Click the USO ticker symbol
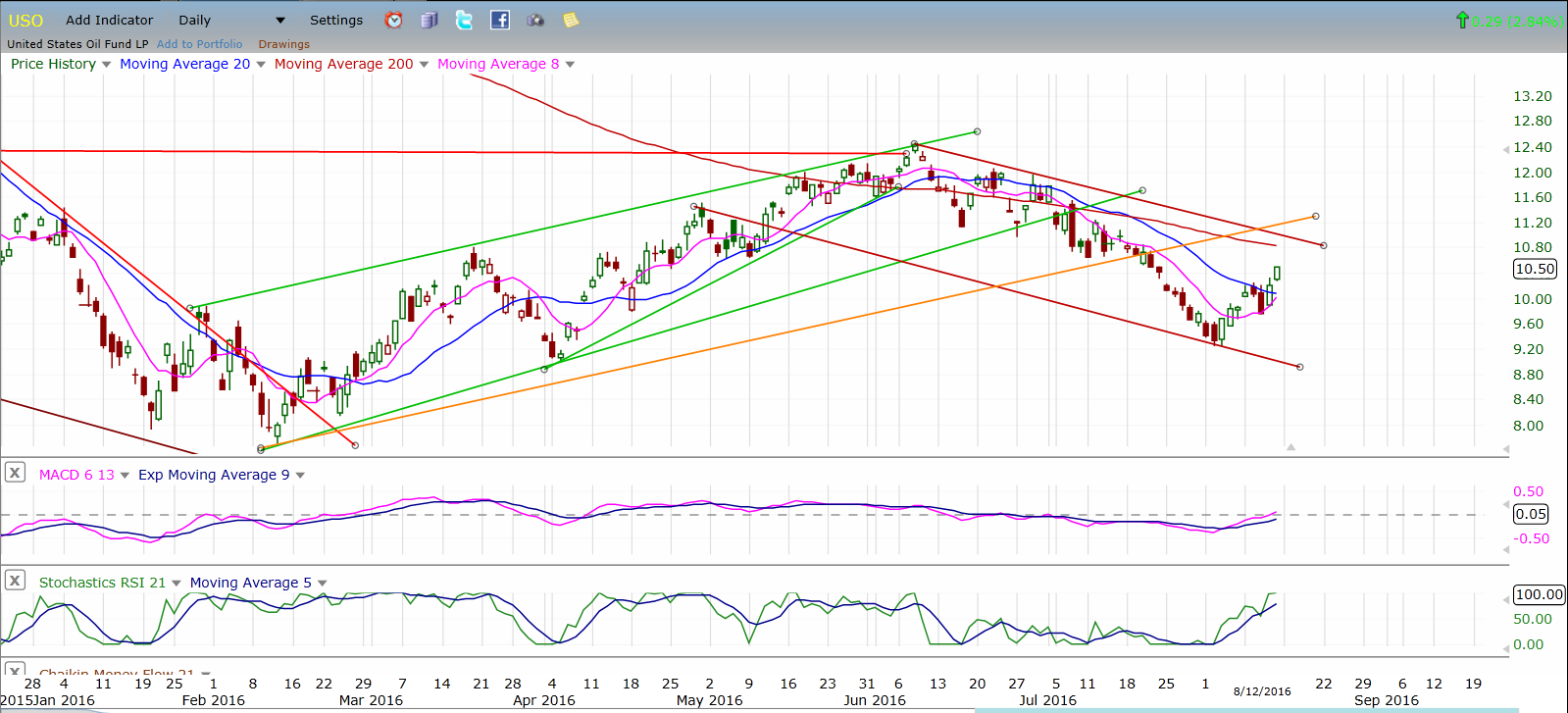Viewport: 1568px width, 713px height. click(25, 21)
